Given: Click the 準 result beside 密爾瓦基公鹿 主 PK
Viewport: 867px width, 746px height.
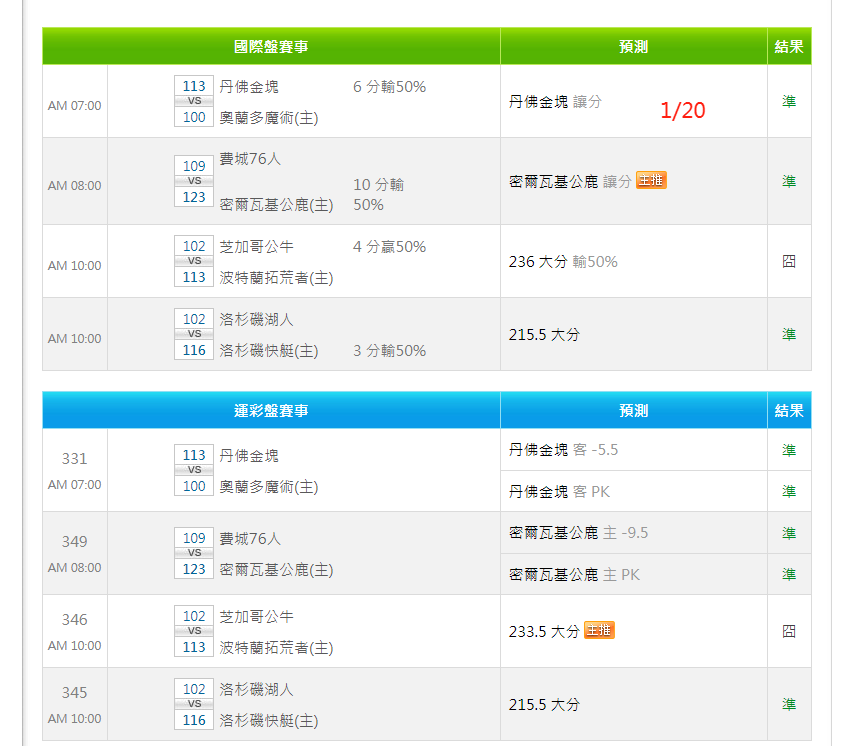Looking at the screenshot, I should click(x=789, y=574).
